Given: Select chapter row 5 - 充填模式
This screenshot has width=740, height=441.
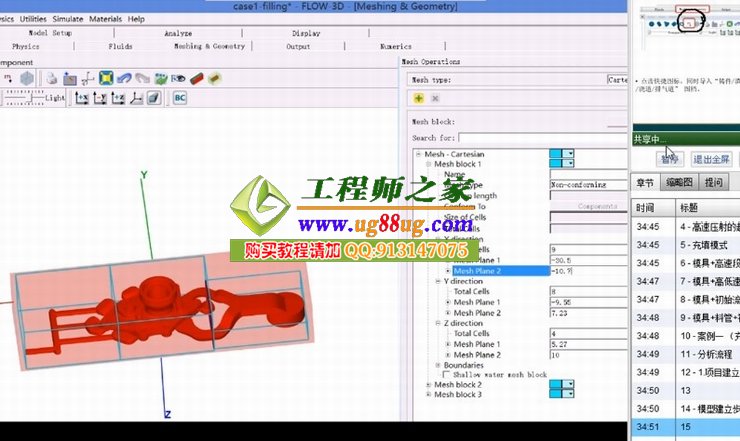Looking at the screenshot, I should click(686, 245).
